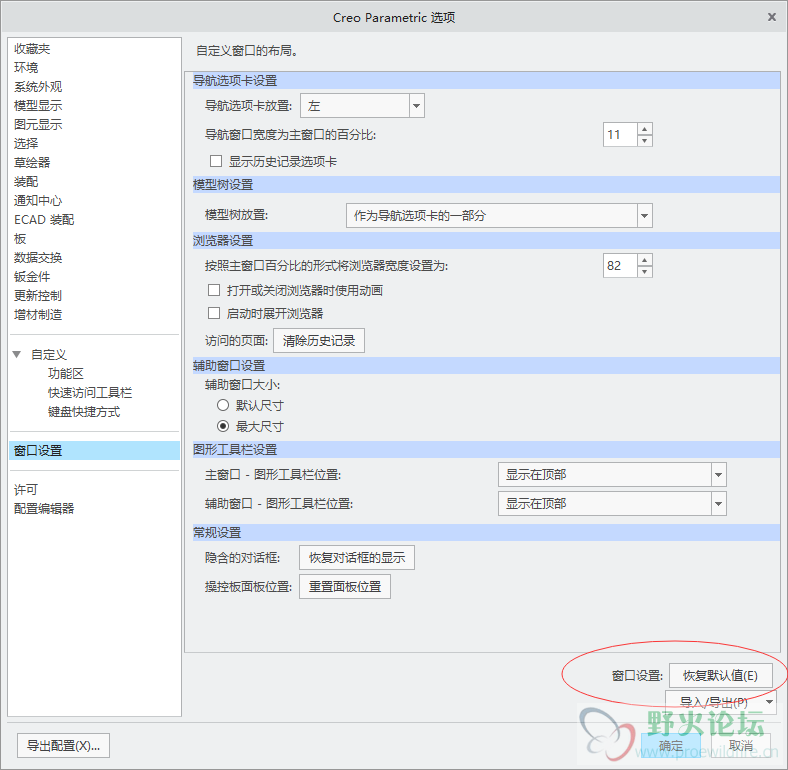Go to 数据交换 settings
Screen dimensions: 788x770
(x=38, y=258)
